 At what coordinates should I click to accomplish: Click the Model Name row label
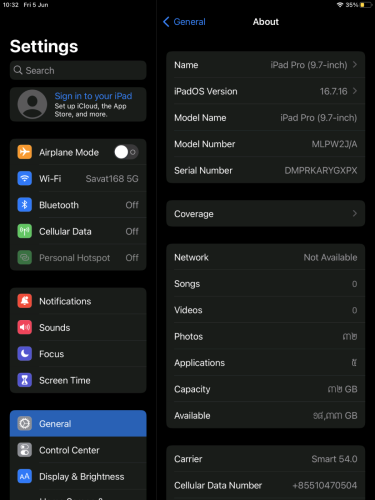tap(200, 118)
